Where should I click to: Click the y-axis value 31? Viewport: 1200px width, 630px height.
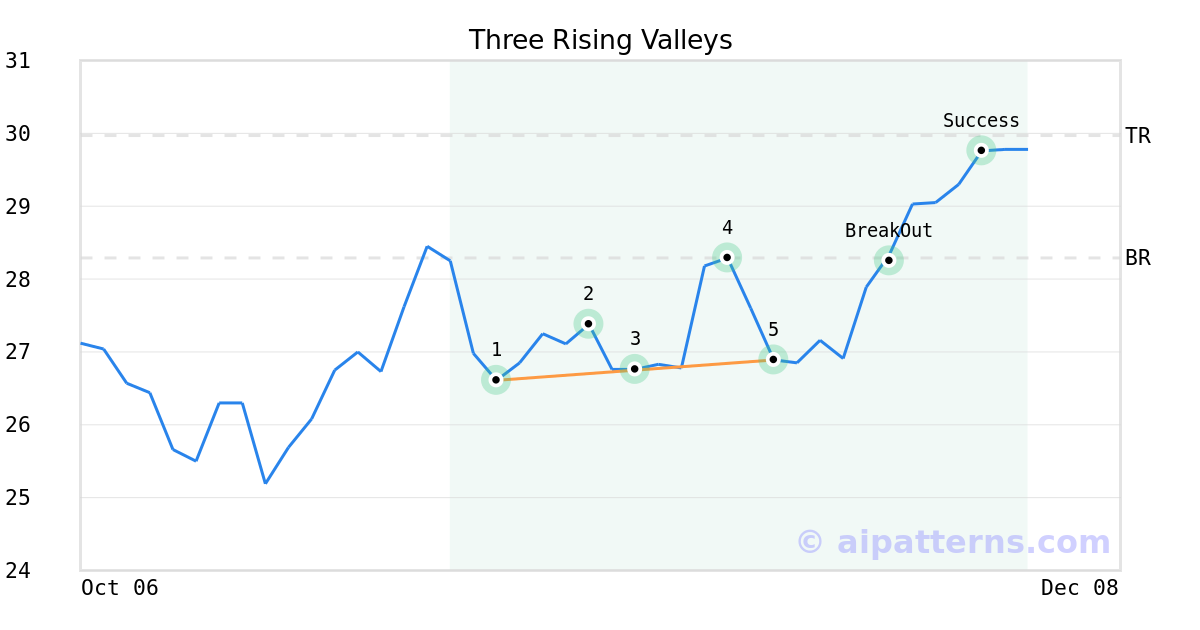[18, 61]
